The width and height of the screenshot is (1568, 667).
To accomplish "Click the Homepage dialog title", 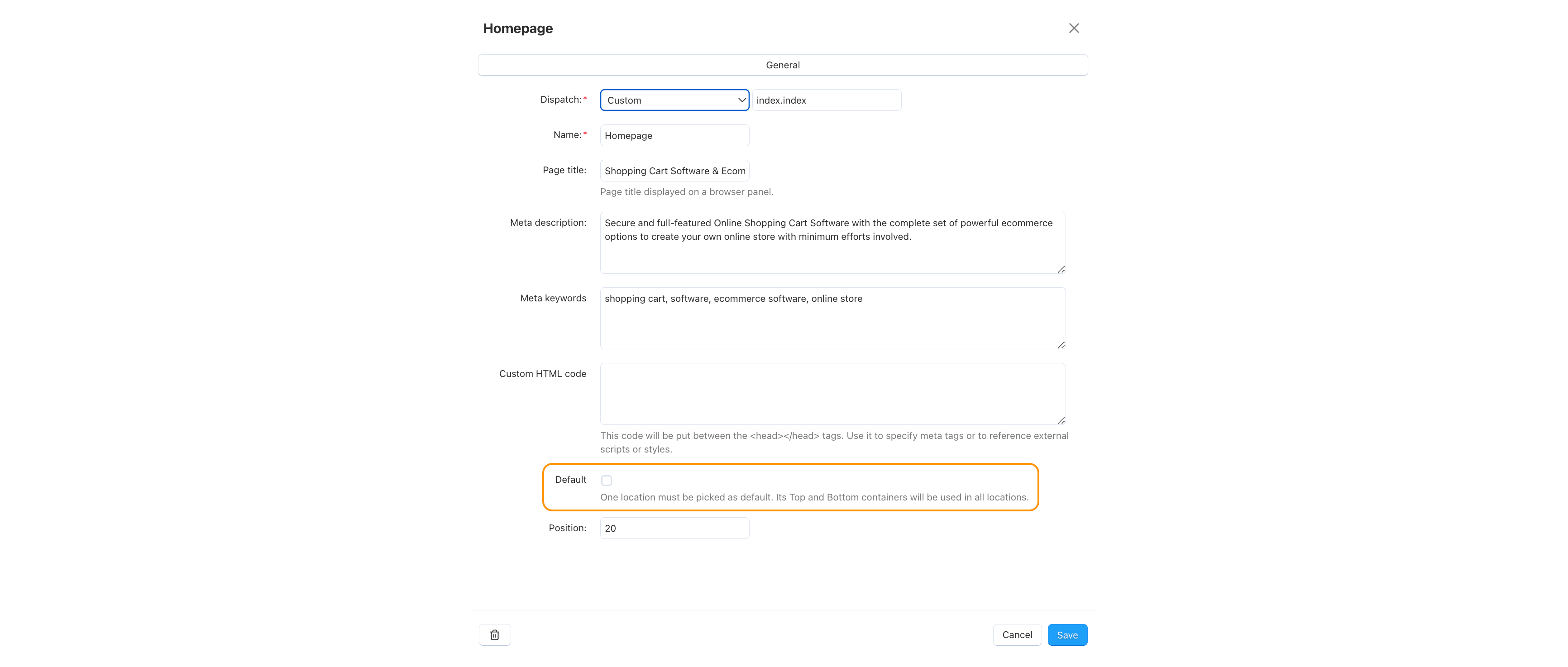I will coord(518,28).
